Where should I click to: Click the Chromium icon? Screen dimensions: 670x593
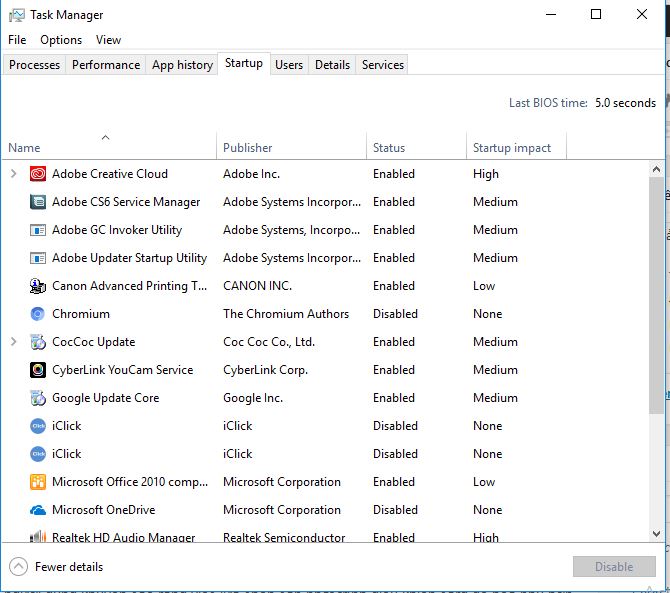click(x=38, y=314)
